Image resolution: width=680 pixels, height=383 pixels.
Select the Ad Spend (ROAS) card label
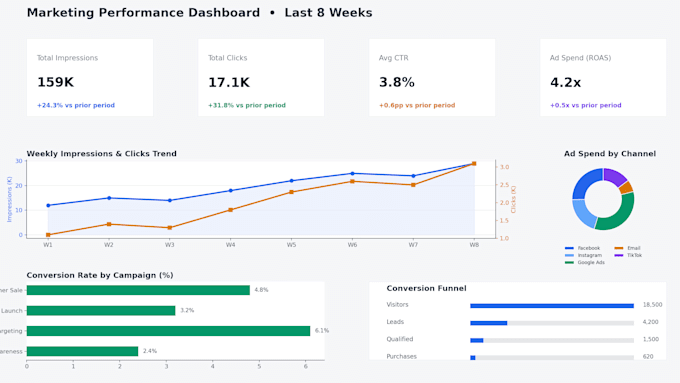[580, 58]
